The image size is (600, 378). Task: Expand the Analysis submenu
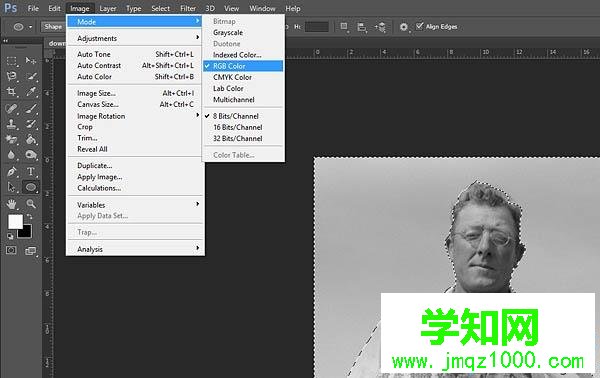pyautogui.click(x=135, y=249)
